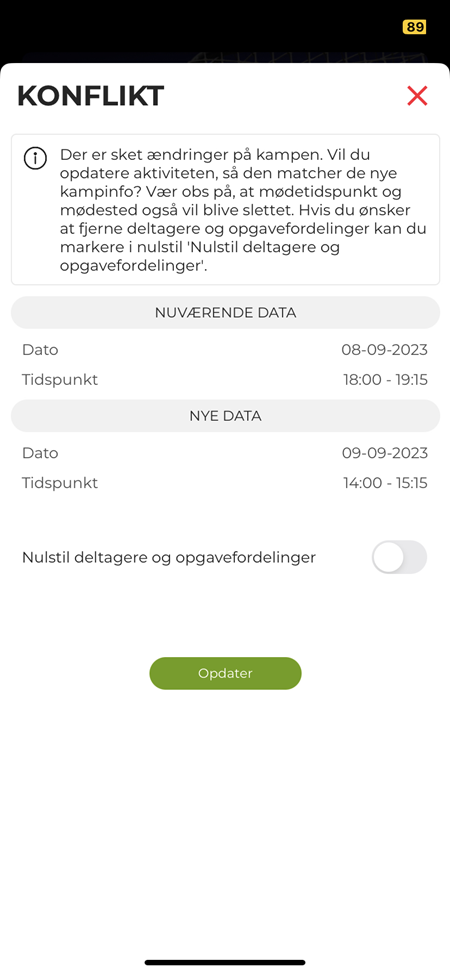Tap the home indicator bar at bottom

point(225,962)
